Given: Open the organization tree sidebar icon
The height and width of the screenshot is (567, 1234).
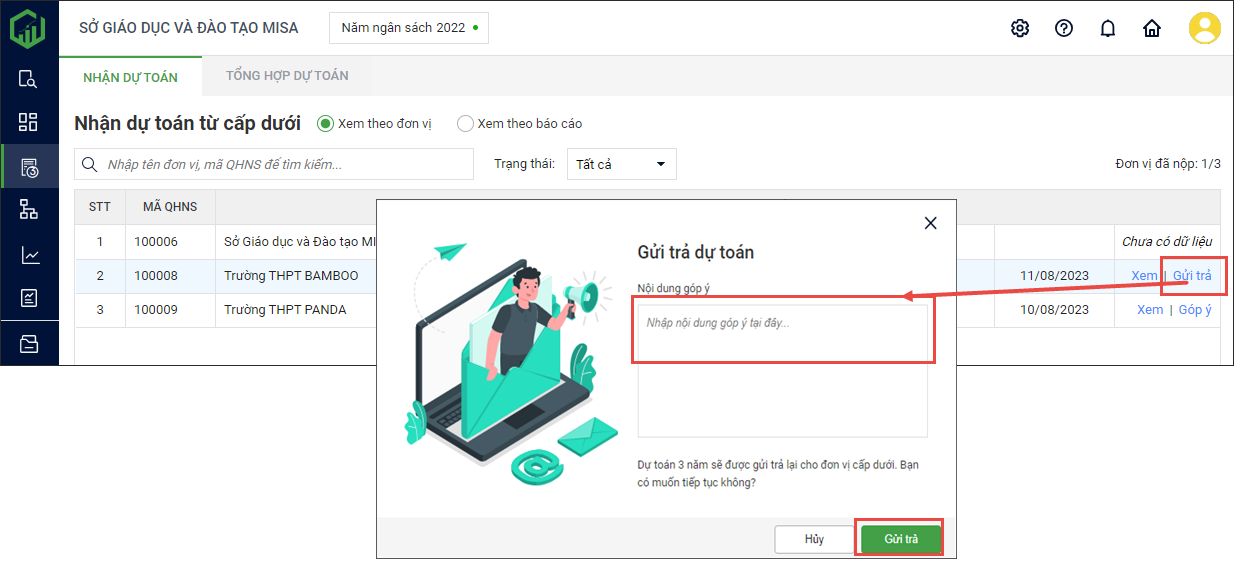Looking at the screenshot, I should 28,209.
